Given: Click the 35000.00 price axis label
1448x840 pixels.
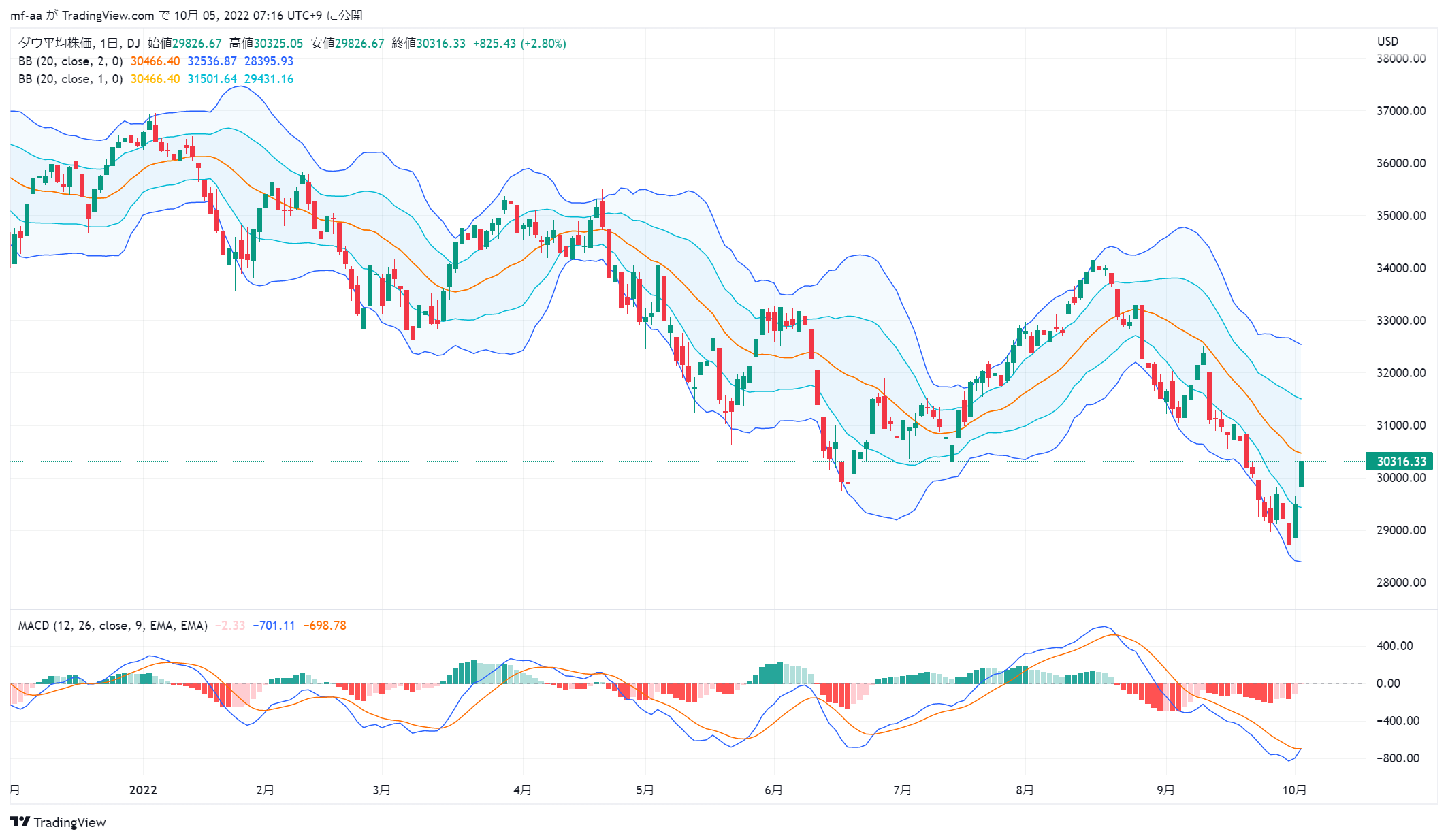Looking at the screenshot, I should (x=1401, y=216).
